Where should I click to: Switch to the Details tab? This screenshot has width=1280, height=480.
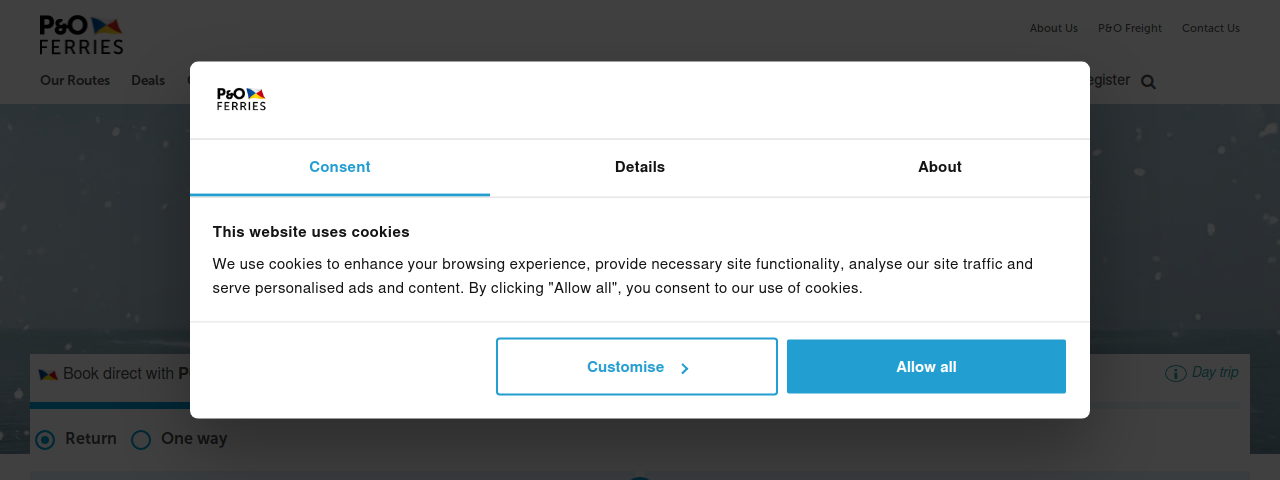640,167
